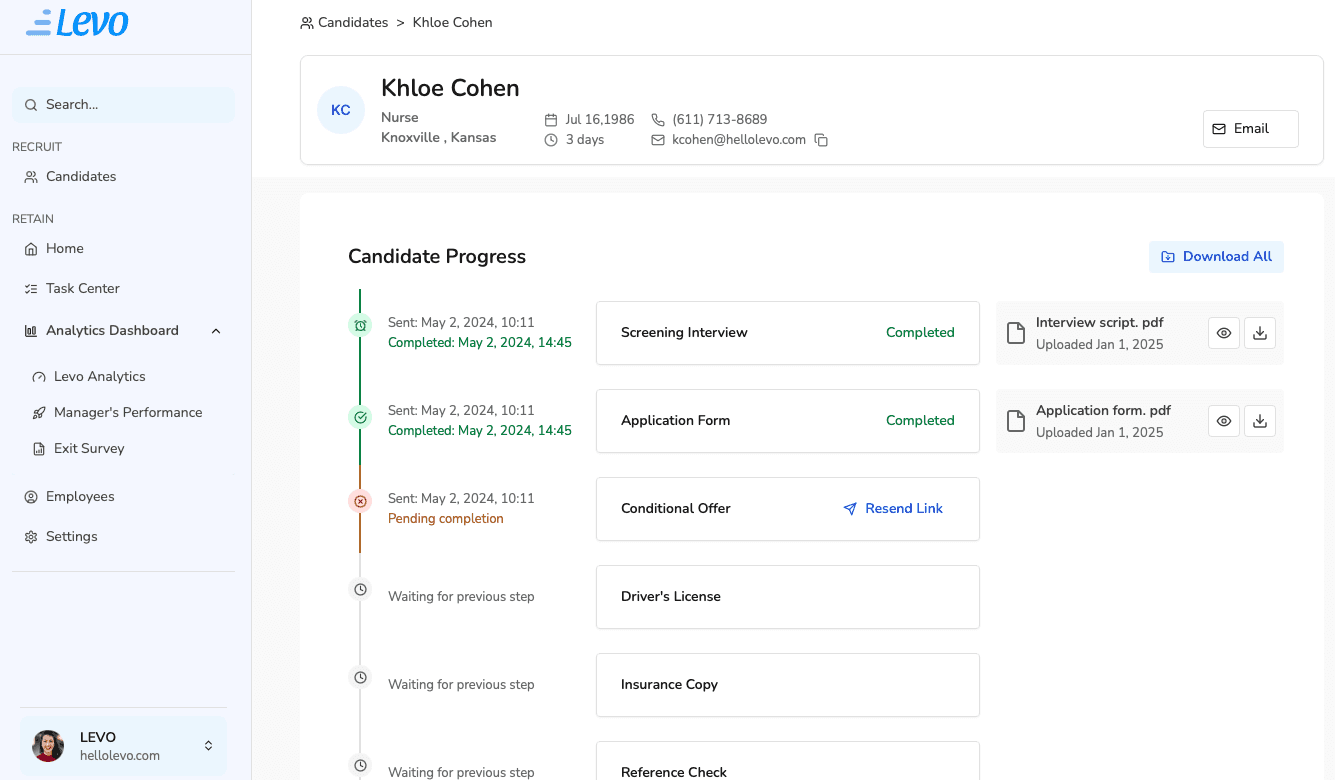Click the red failed step icon for Conditional Offer
This screenshot has width=1335, height=780.
360,500
